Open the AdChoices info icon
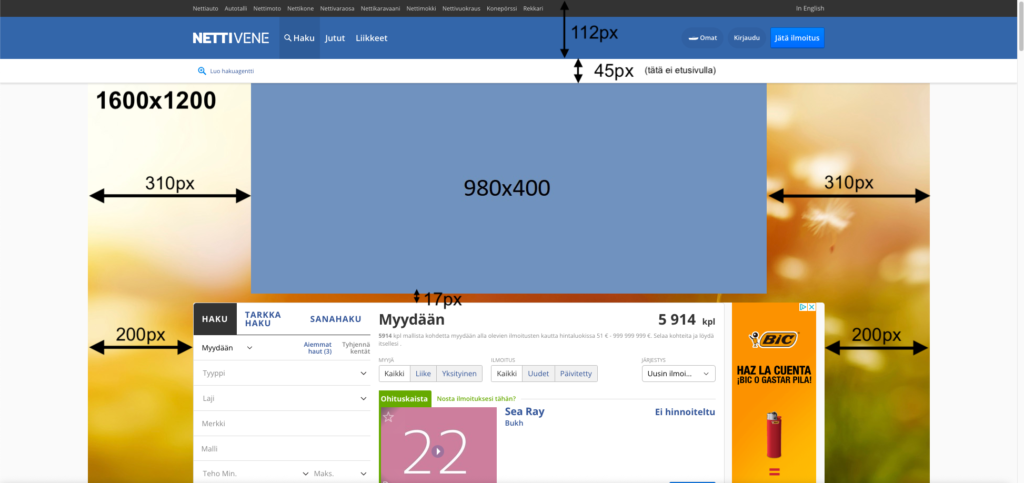Image resolution: width=1024 pixels, height=483 pixels. 804,307
